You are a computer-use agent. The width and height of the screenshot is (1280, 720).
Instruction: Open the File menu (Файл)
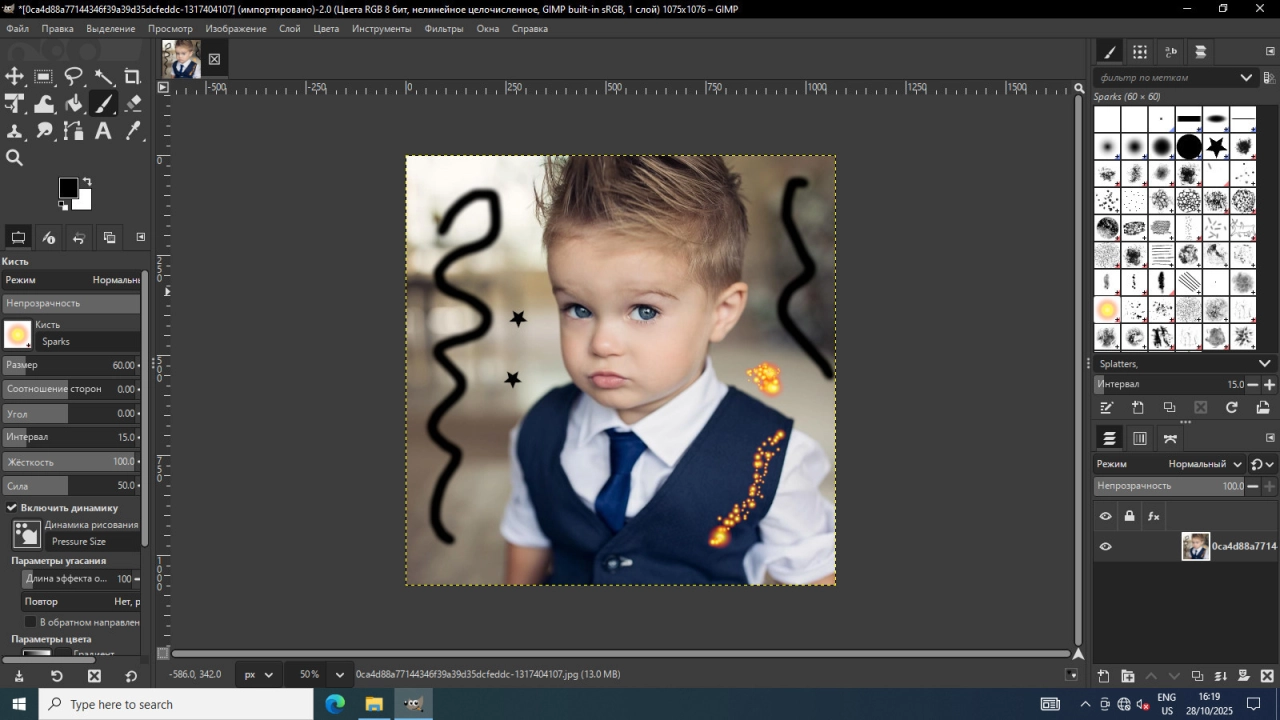[x=17, y=28]
